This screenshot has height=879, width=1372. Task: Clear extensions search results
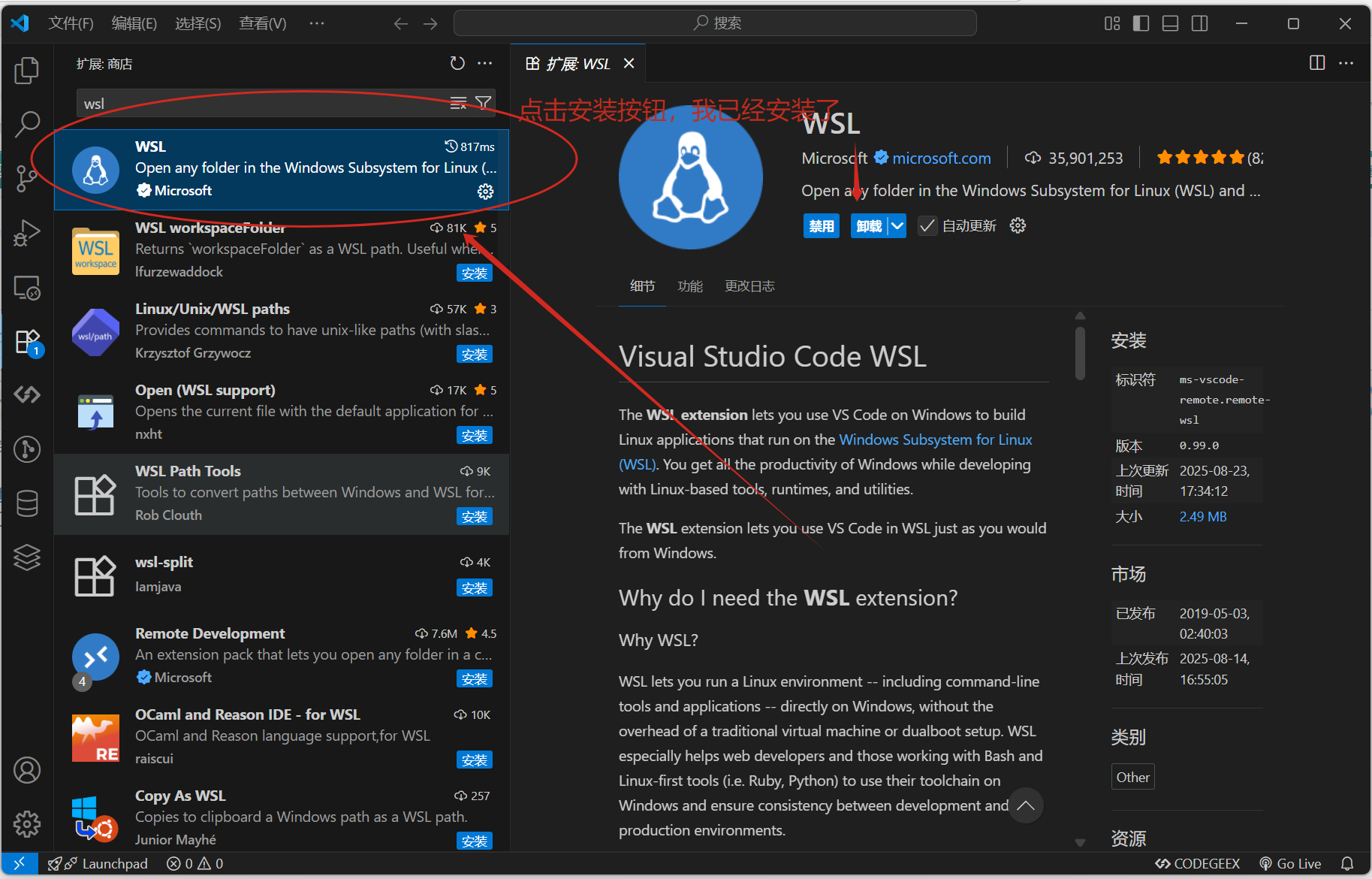pos(458,103)
